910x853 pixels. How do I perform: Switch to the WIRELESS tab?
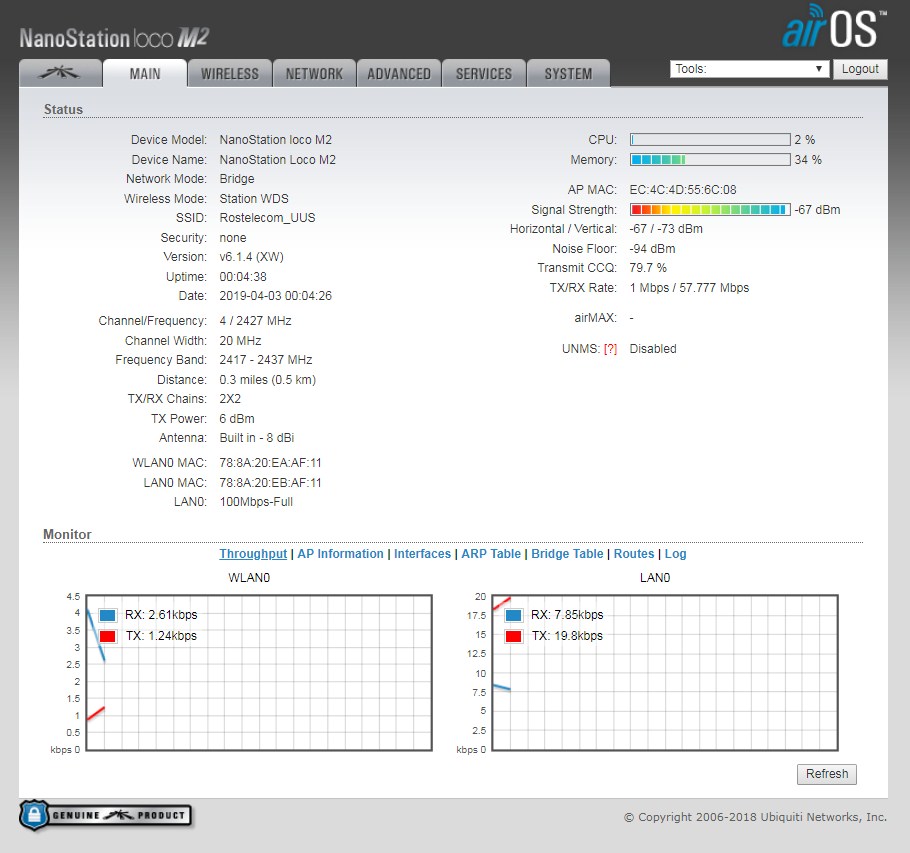(x=230, y=73)
